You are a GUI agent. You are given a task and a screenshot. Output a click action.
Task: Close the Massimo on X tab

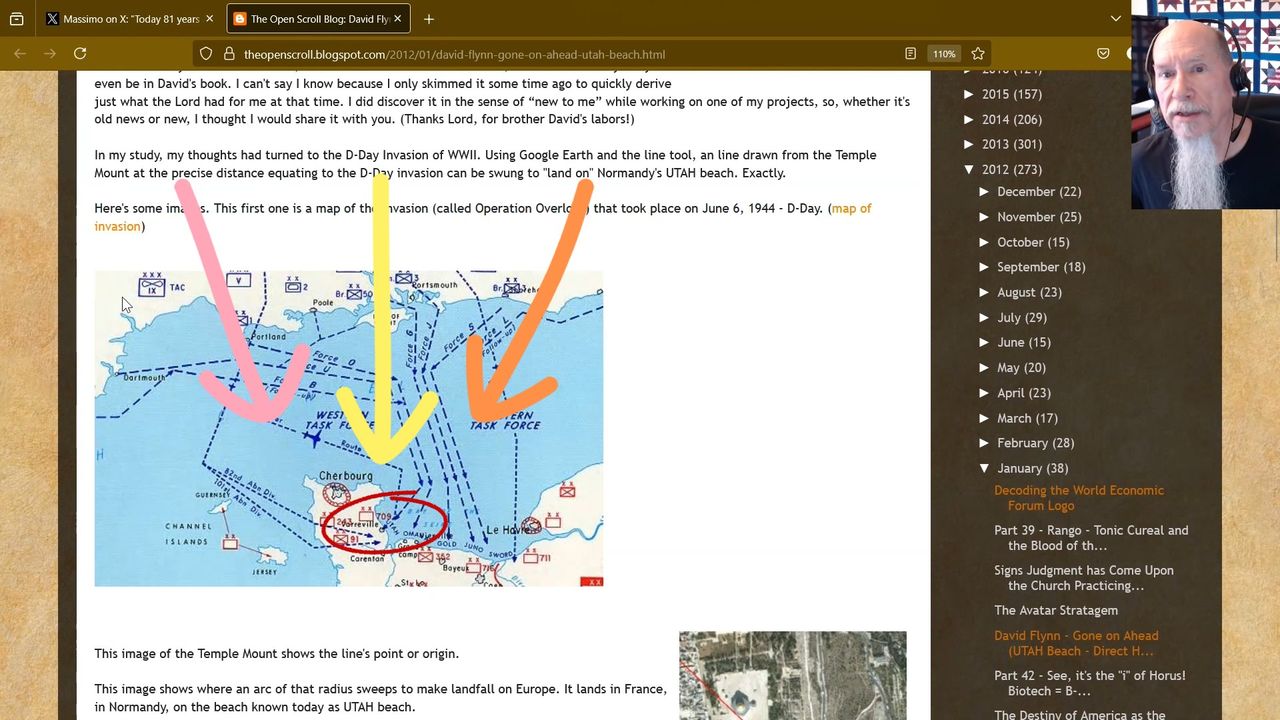pyautogui.click(x=209, y=19)
